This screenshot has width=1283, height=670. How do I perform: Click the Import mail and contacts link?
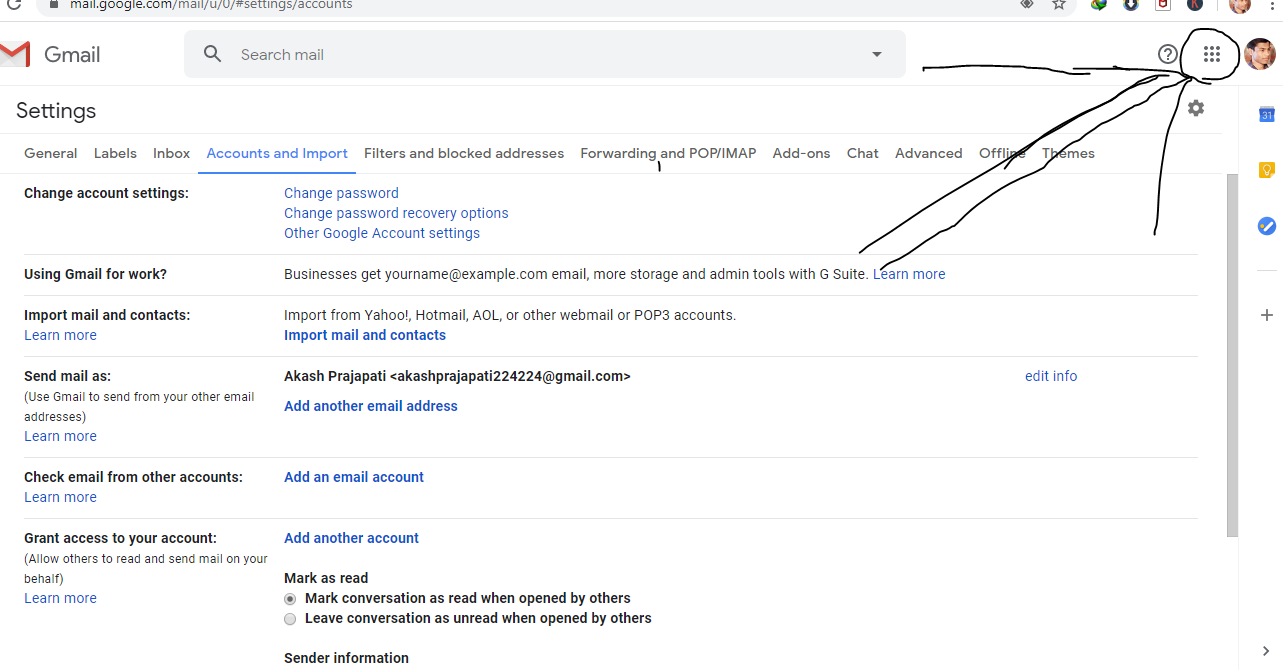pyautogui.click(x=365, y=335)
